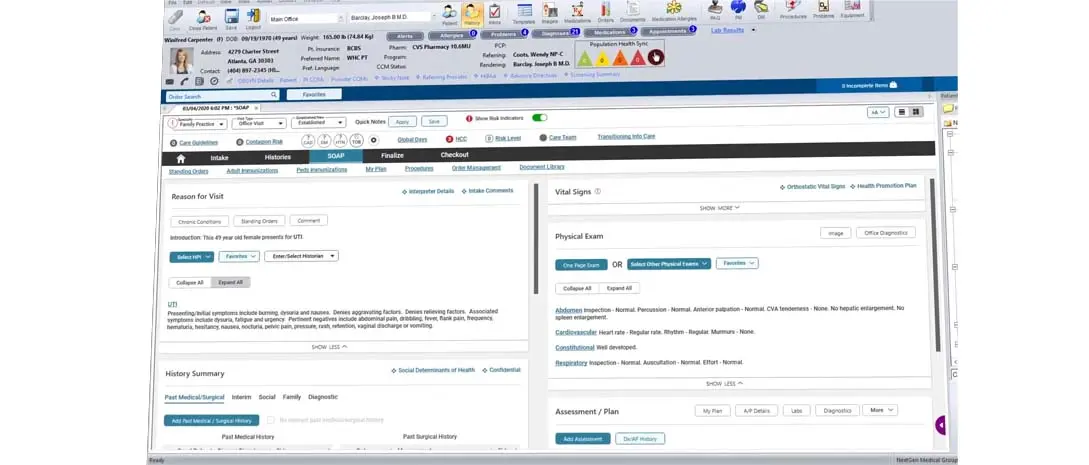Open the Select HPI dropdown
1089x465 pixels.
[x=192, y=257]
